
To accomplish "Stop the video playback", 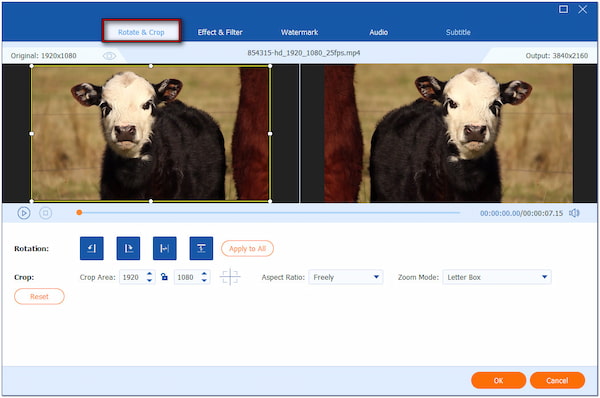I will [46, 213].
